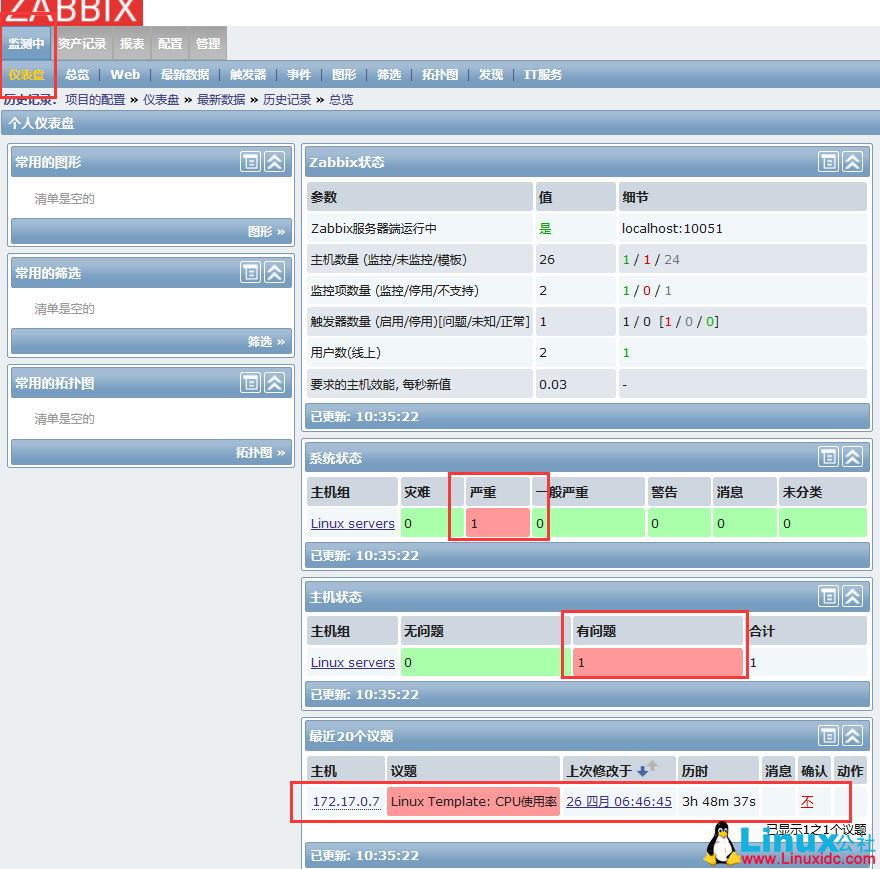880x869 pixels.
Task: Open the edit icon on 系统状态 panel
Action: (x=828, y=457)
